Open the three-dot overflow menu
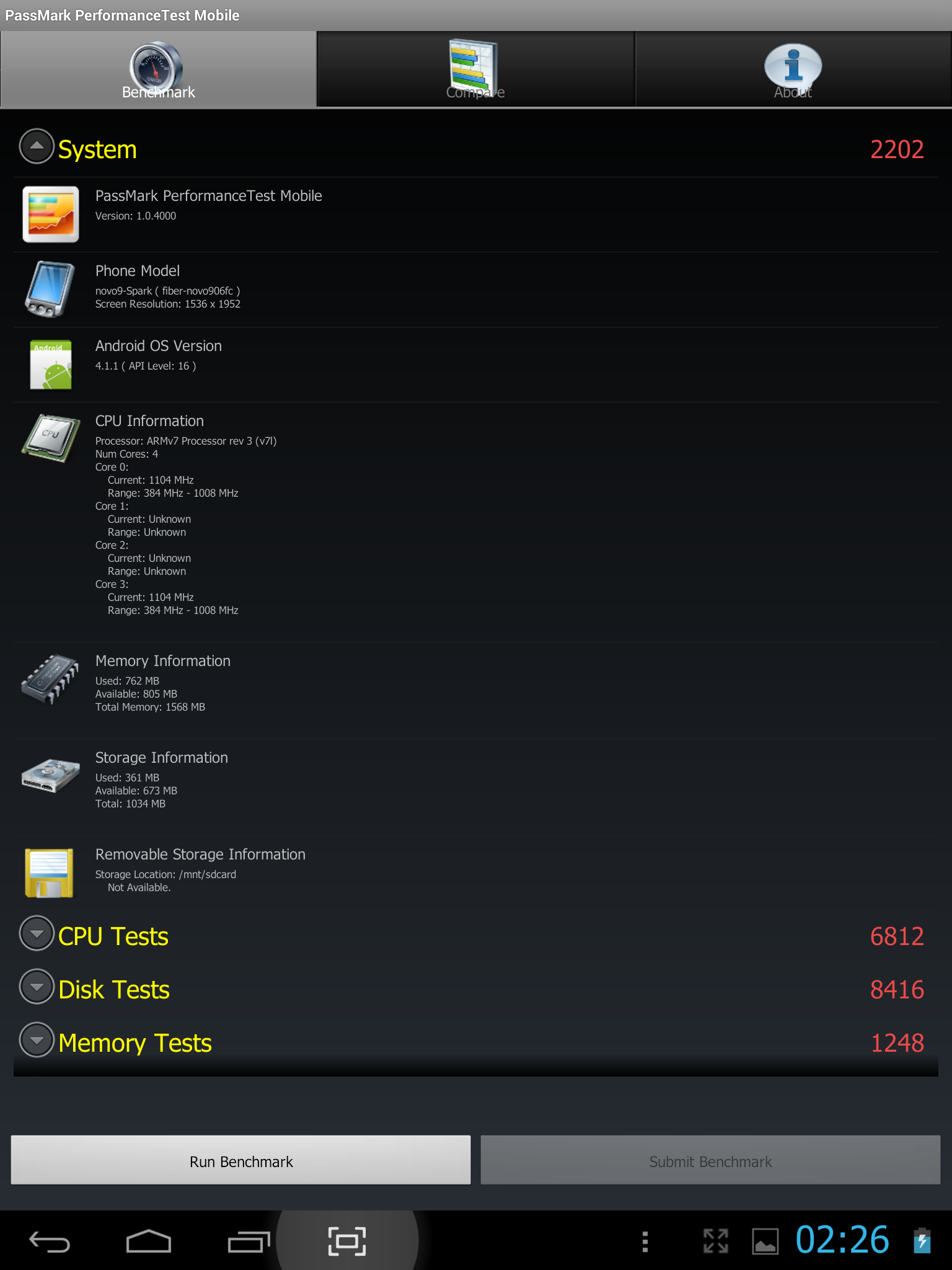 645,1241
